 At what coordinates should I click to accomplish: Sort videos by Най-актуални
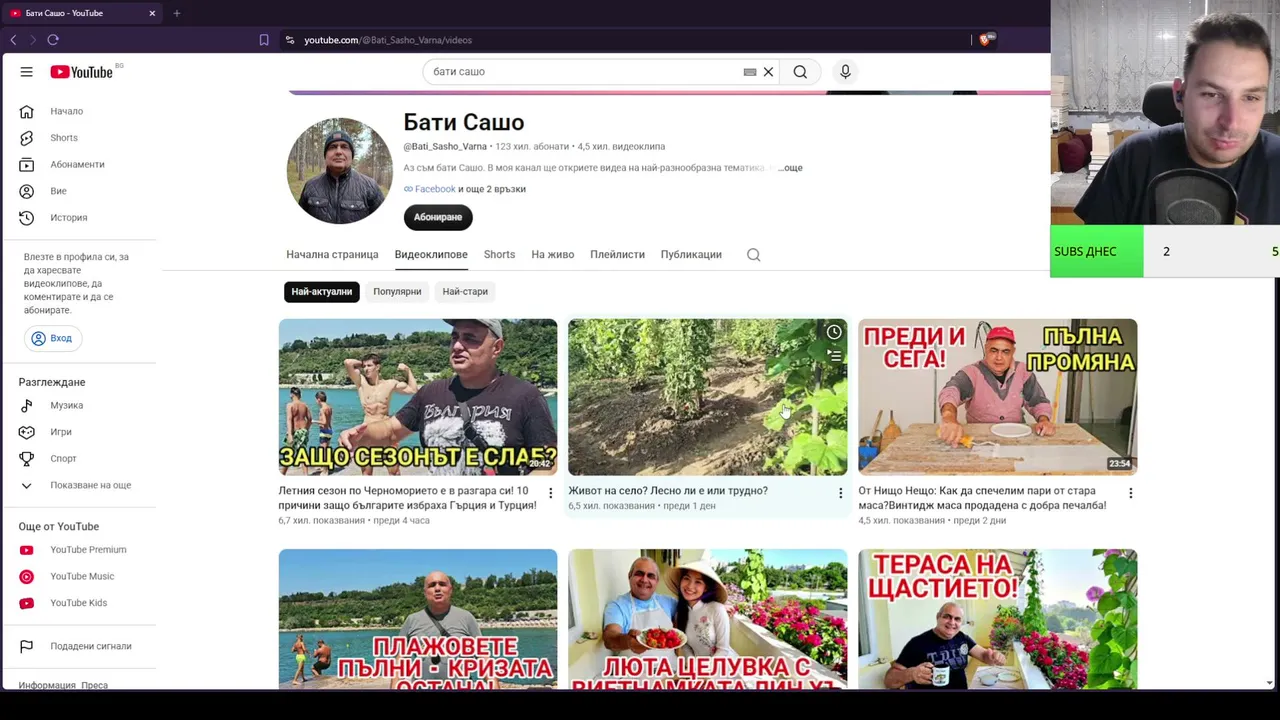[322, 292]
